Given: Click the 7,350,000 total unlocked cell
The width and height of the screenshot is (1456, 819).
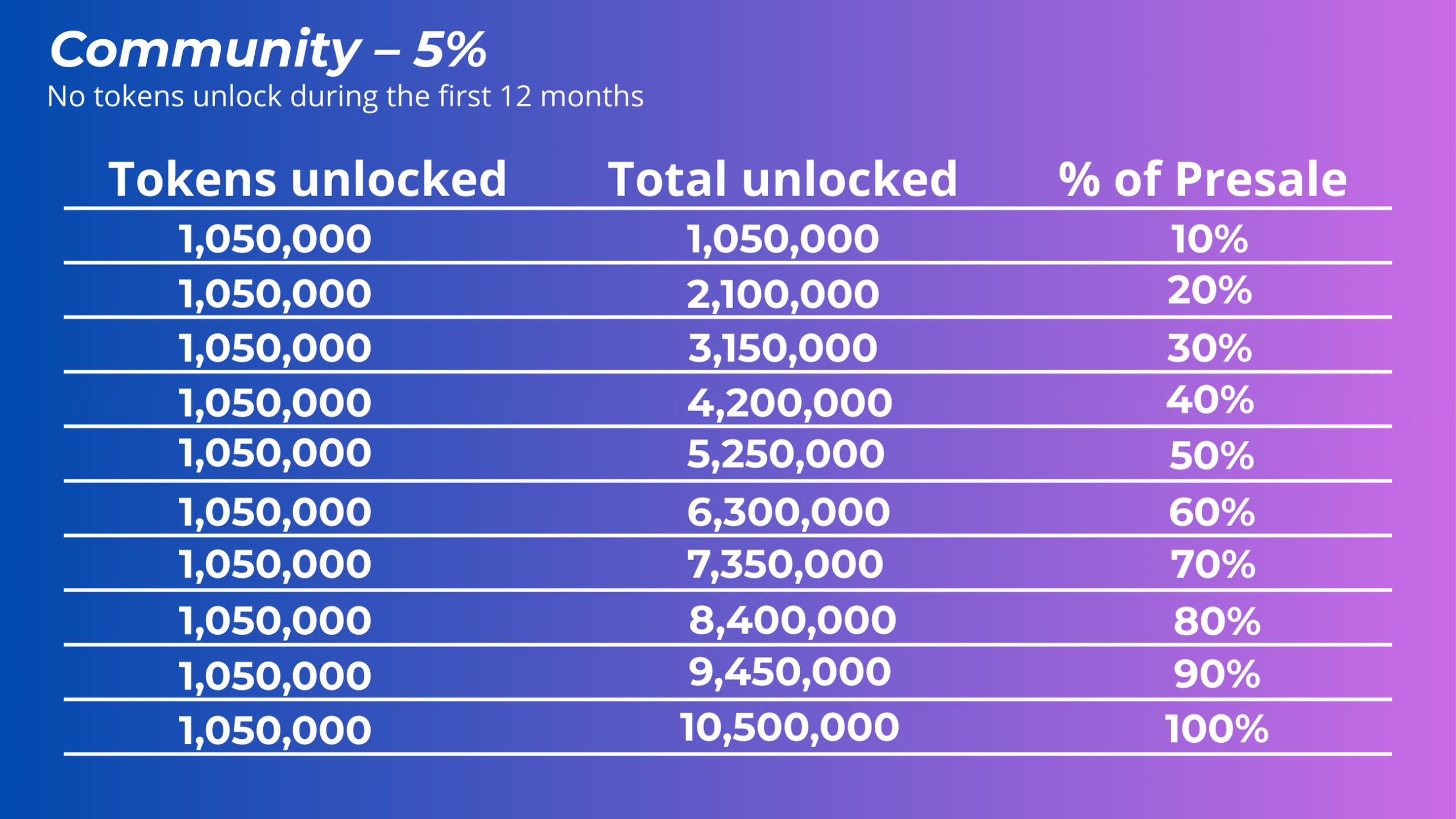Looking at the screenshot, I should click(x=785, y=564).
